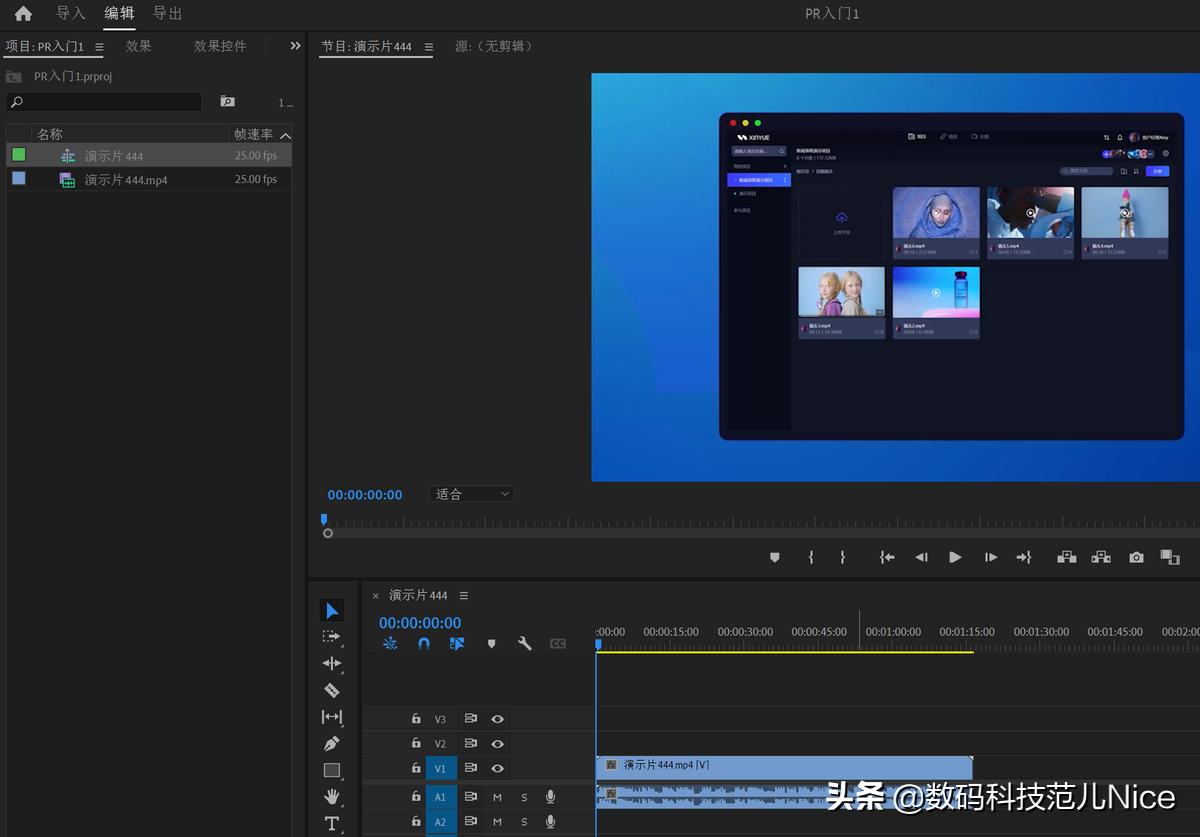Toggle V1 track output eye icon

[x=497, y=768]
